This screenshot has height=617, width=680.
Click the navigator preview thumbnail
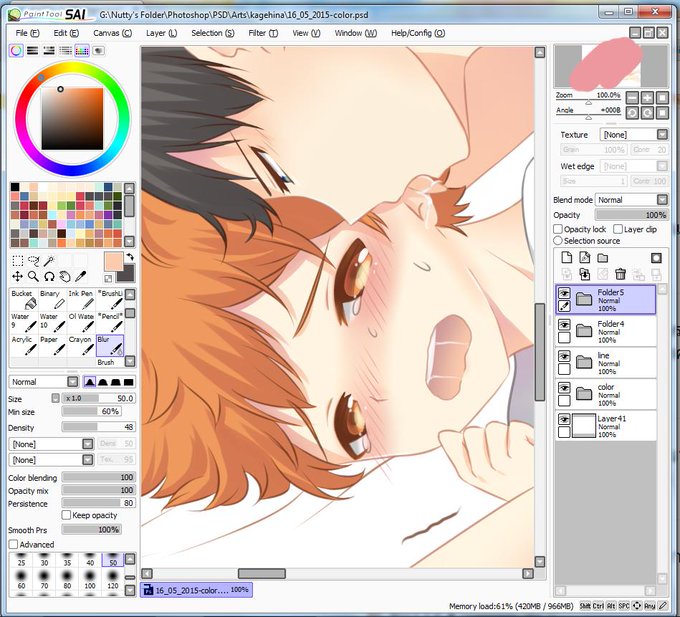611,66
